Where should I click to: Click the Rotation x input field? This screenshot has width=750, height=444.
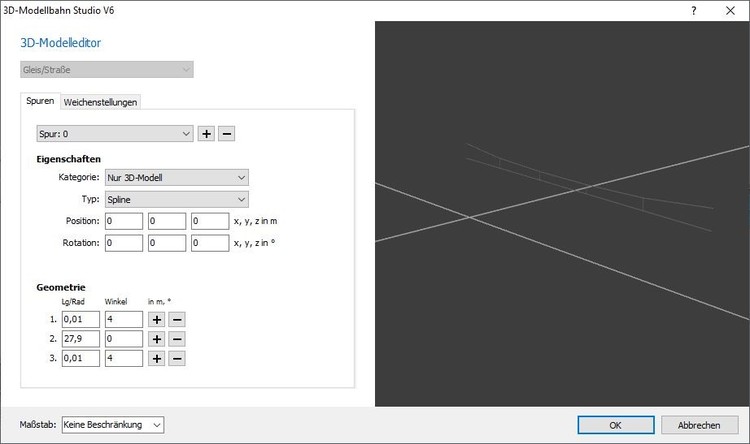pos(124,243)
